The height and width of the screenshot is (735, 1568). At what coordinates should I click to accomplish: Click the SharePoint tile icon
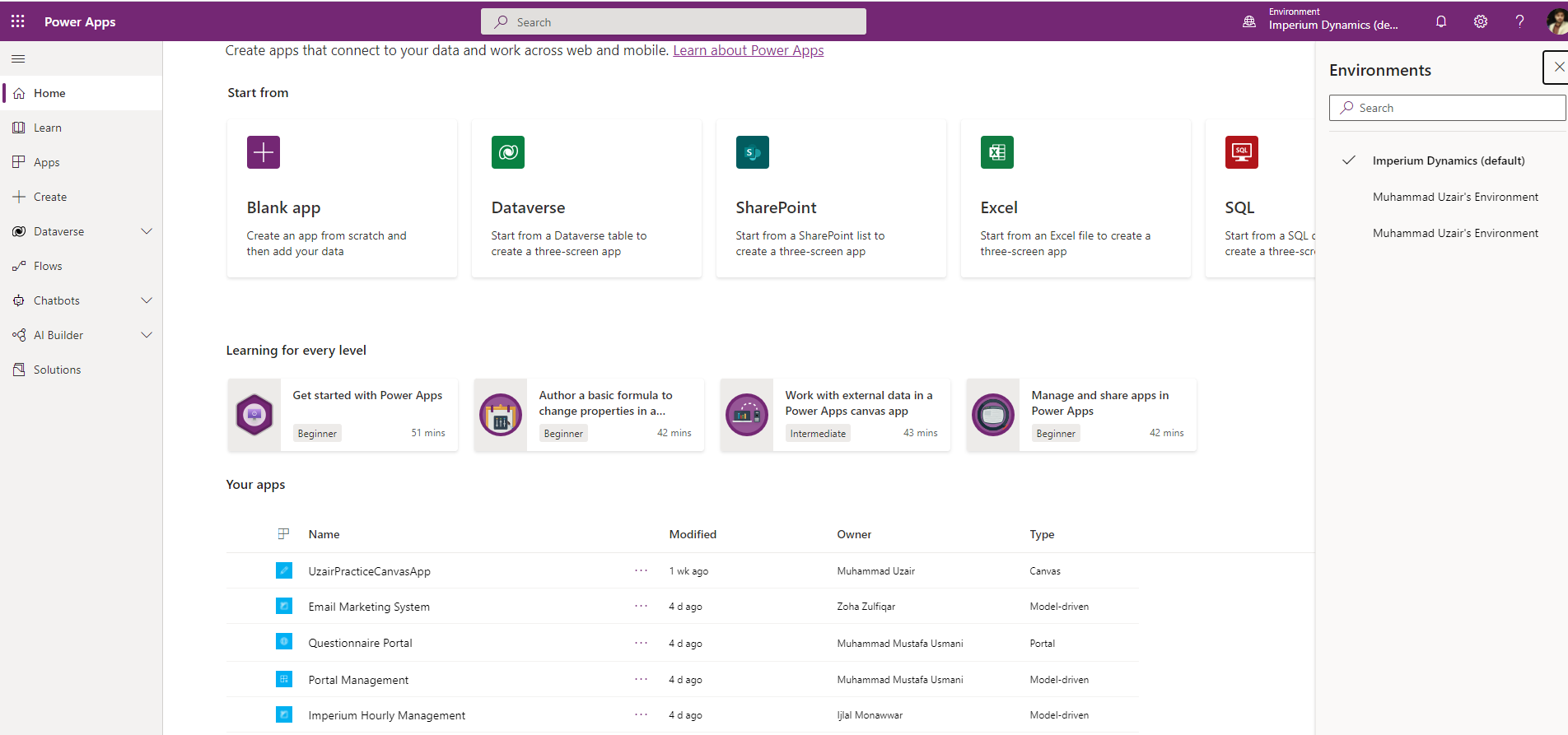pyautogui.click(x=752, y=152)
